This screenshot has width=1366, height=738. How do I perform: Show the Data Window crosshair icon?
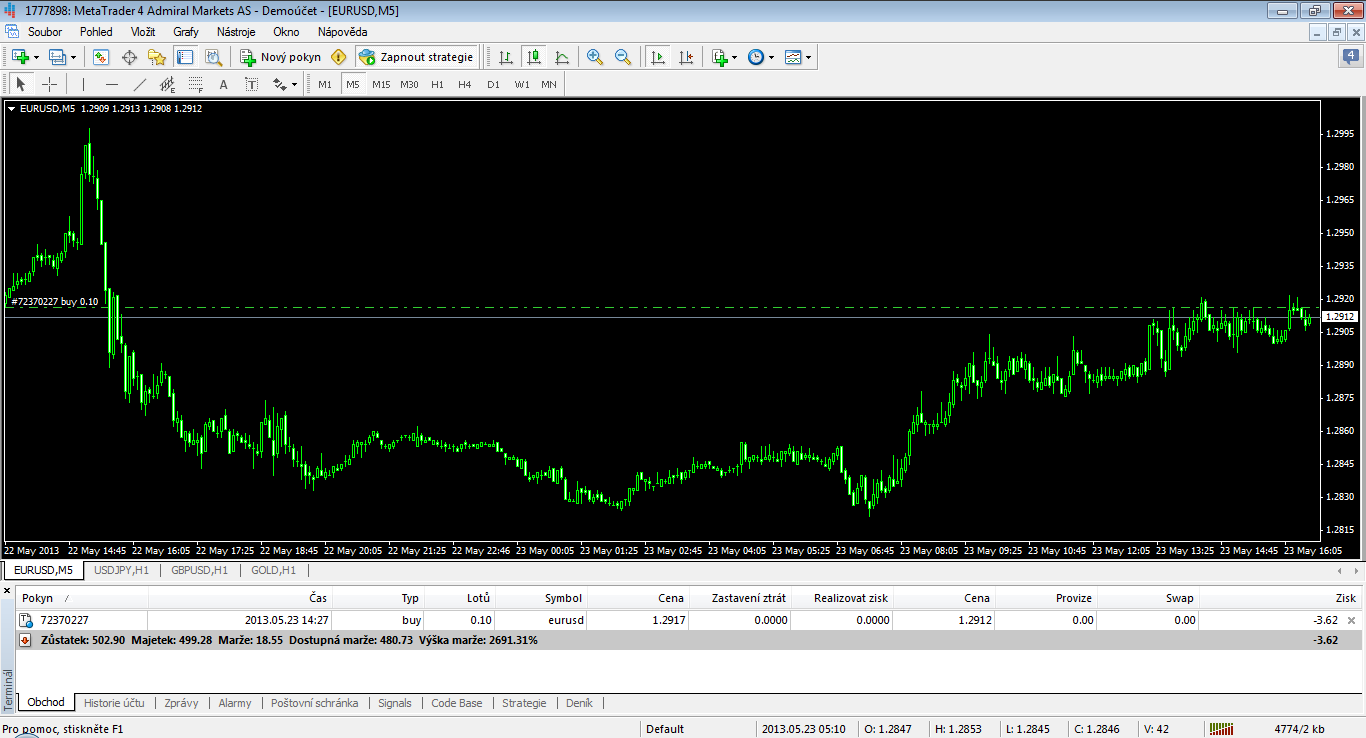(129, 57)
